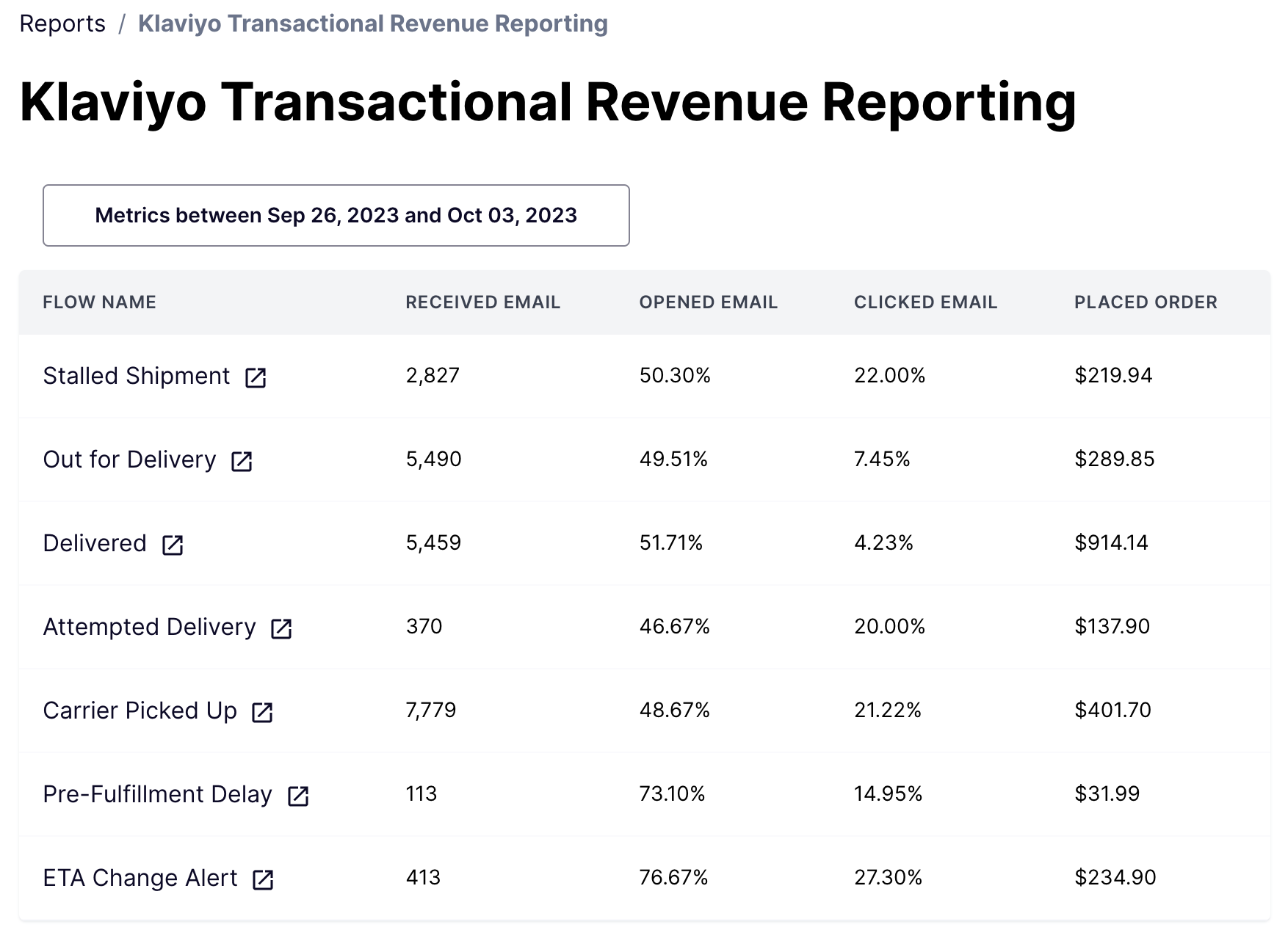Select clicked email value 7.45%
1288x941 pixels.
(882, 459)
